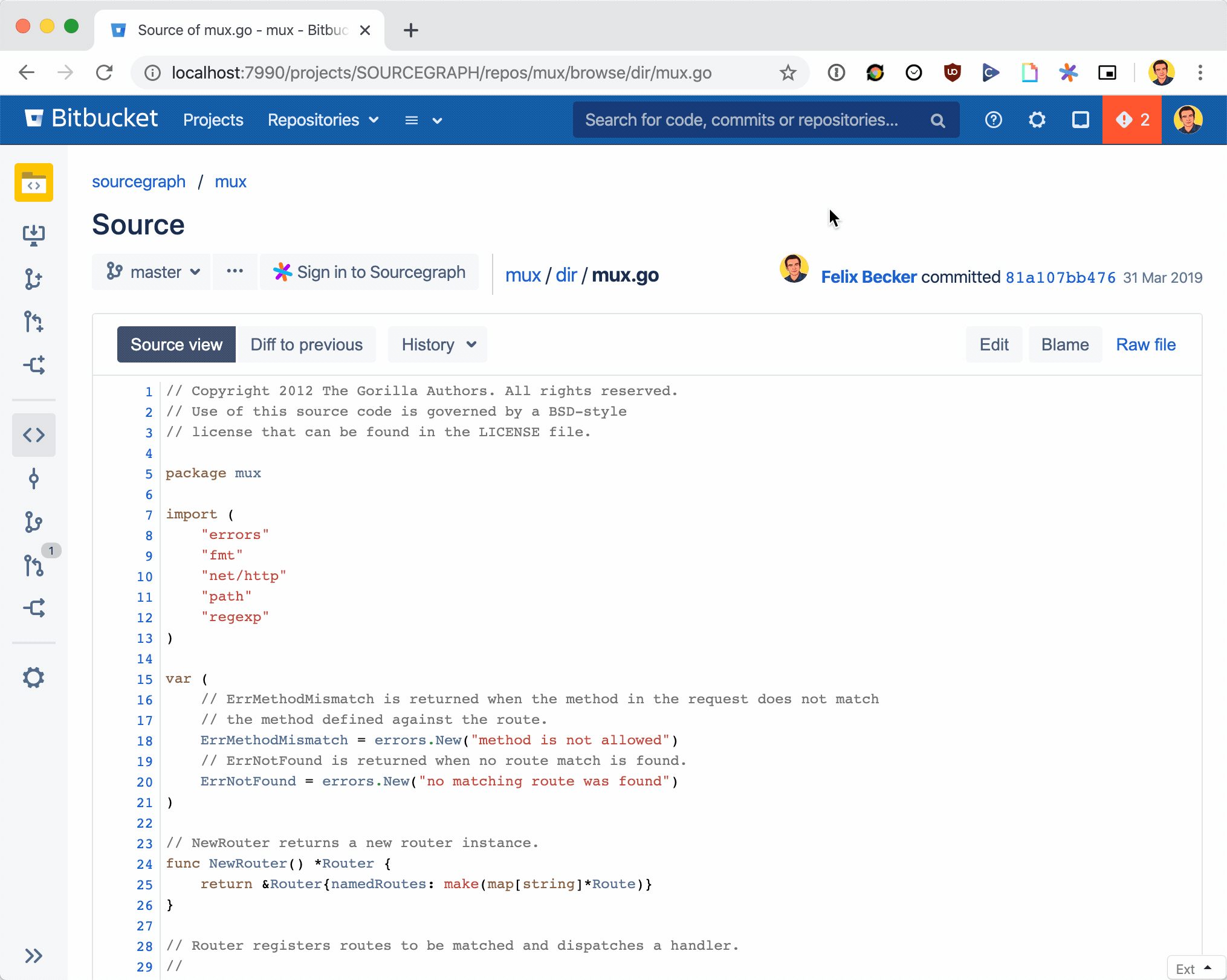This screenshot has height=980, width=1227.
Task: Open the mux repository breadcrumb link
Action: pos(230,182)
